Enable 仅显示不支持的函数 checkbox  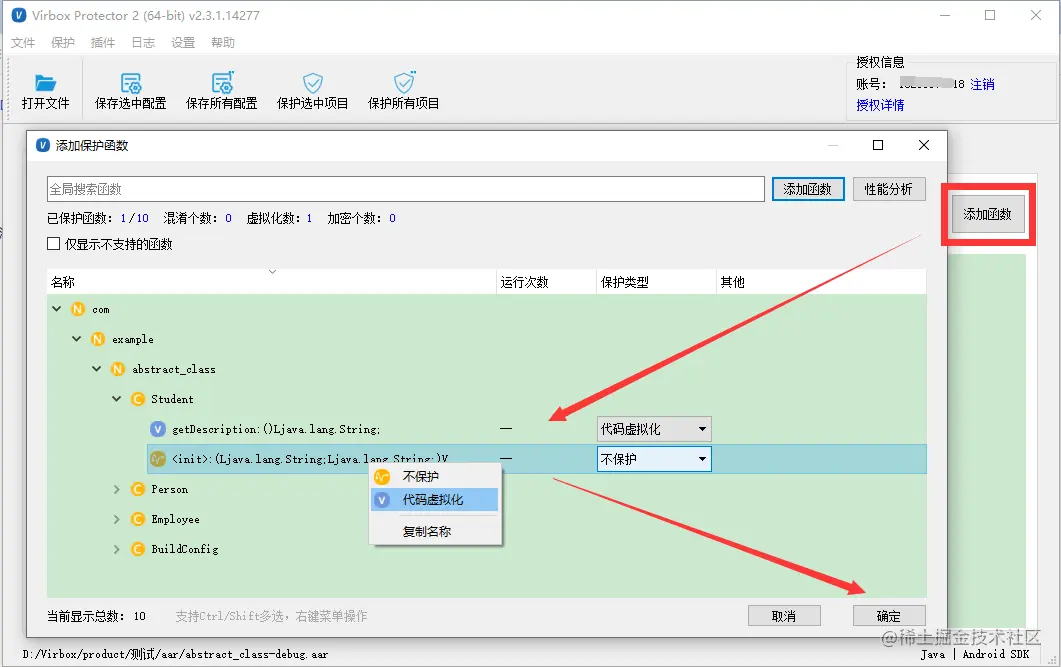click(53, 244)
